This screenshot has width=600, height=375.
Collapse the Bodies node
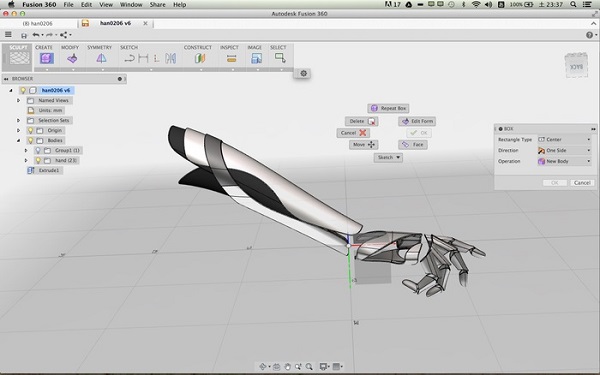point(18,140)
